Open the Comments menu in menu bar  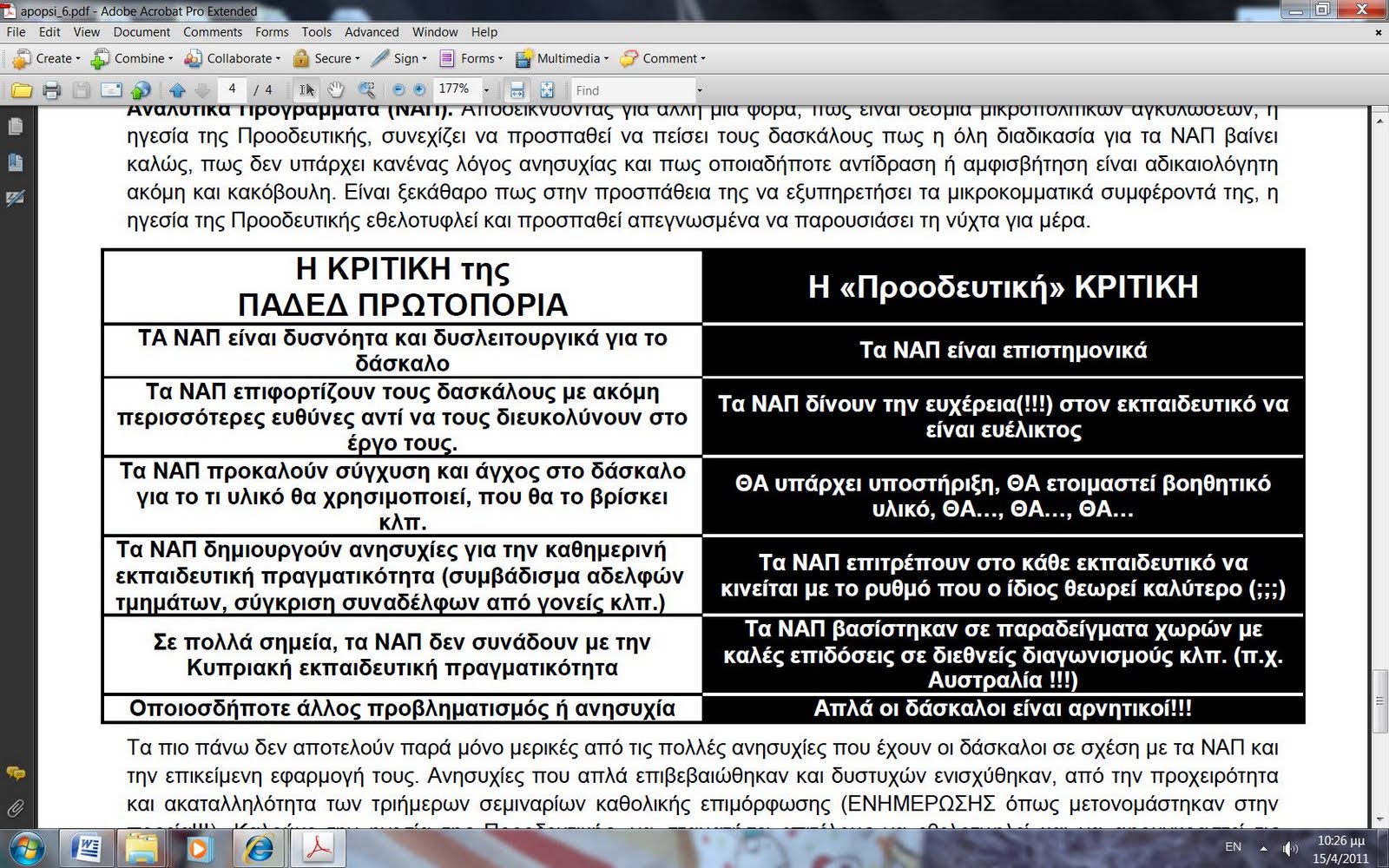point(213,32)
